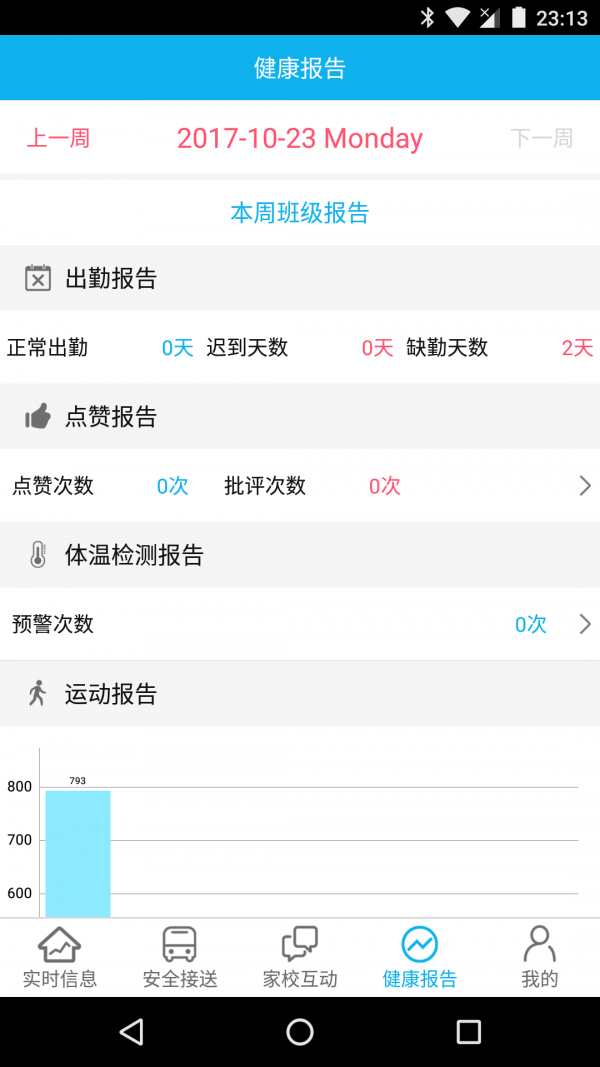Expand the 点赞报告 details chevron
This screenshot has width=600, height=1067.
pos(584,486)
